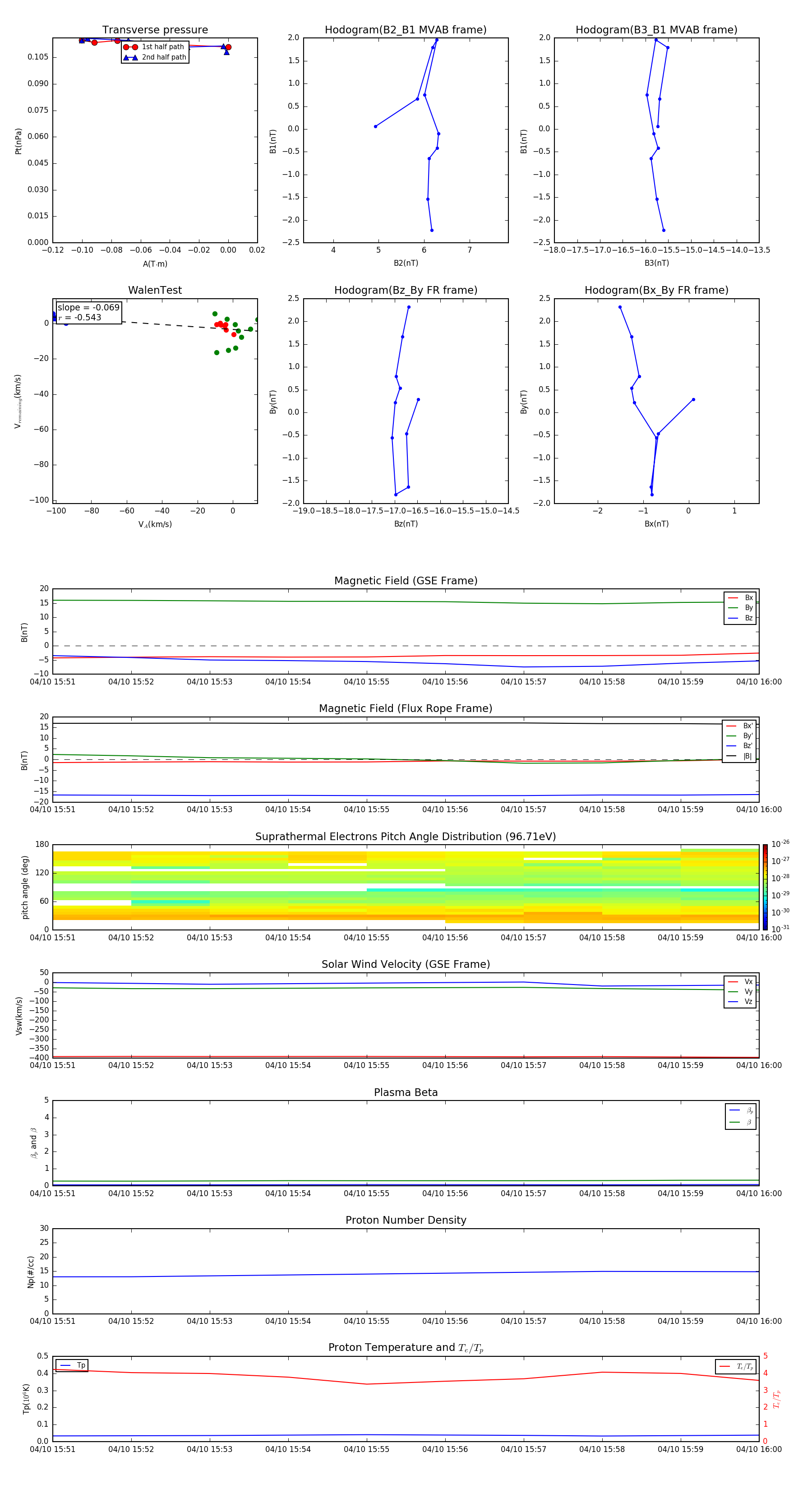This screenshot has height=1489, width=812.
Task: Select the 'Hodogram(B3_B1 MVAB frame)' title
Action: pos(656,30)
